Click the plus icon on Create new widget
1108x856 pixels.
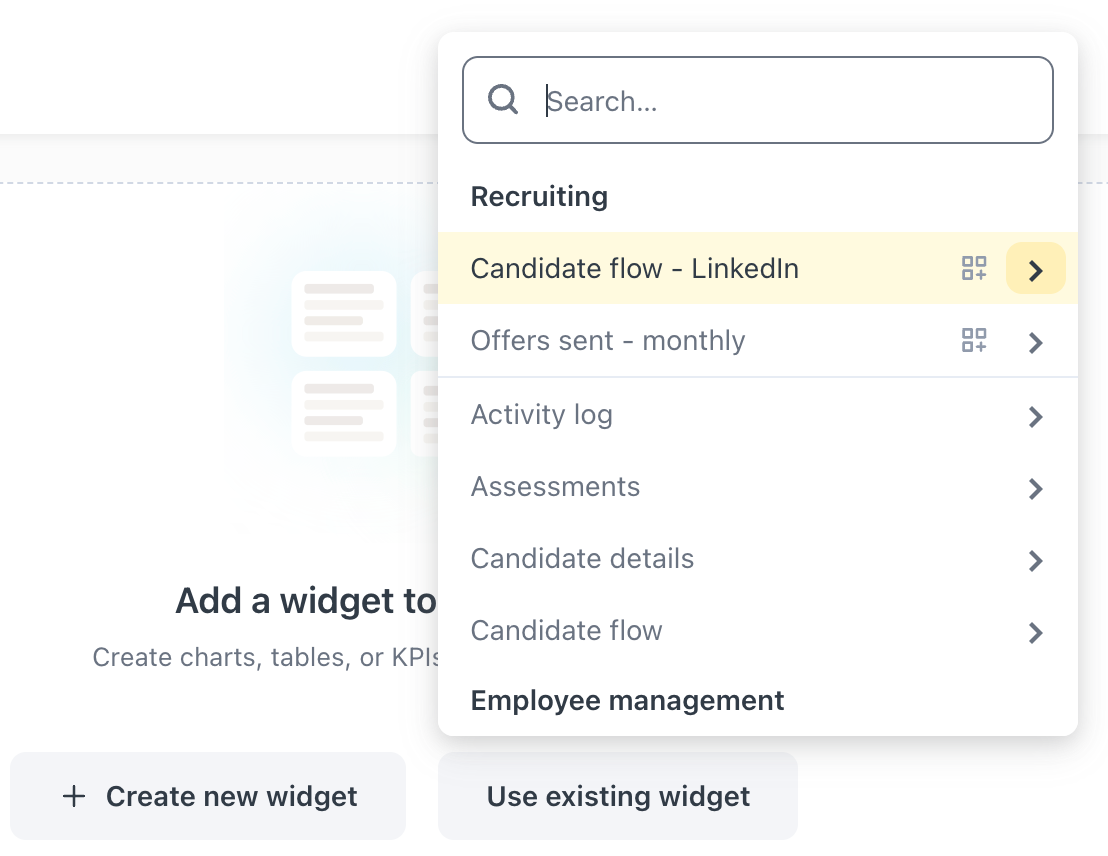74,796
